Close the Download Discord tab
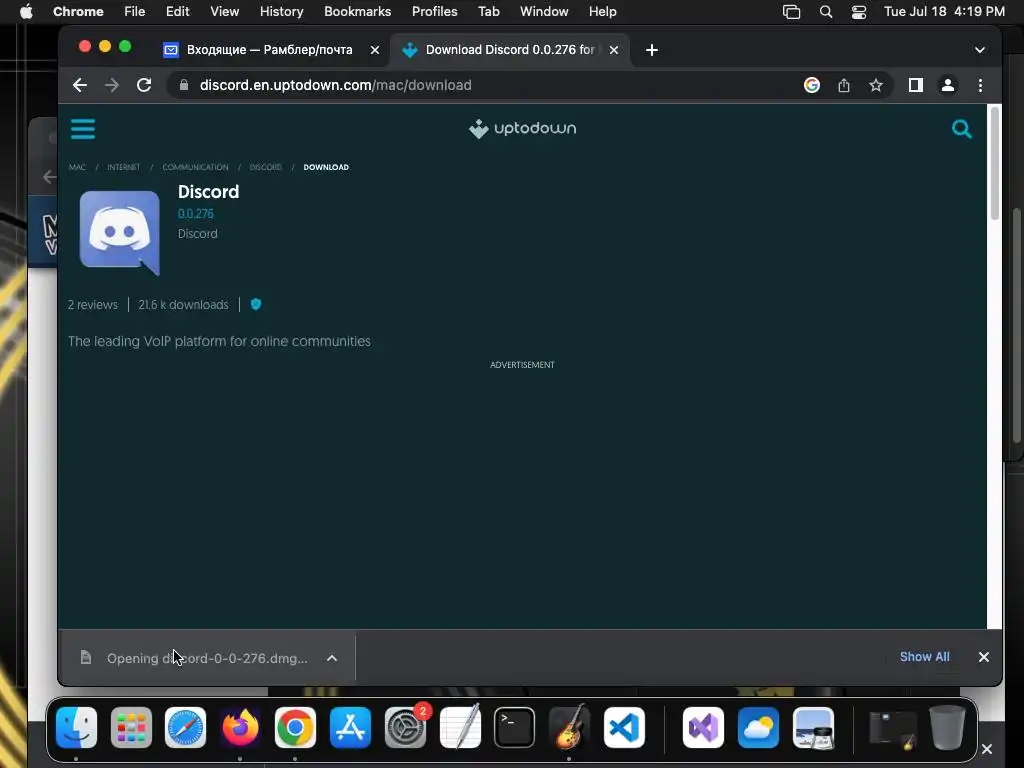Image resolution: width=1024 pixels, height=768 pixels. [x=614, y=50]
